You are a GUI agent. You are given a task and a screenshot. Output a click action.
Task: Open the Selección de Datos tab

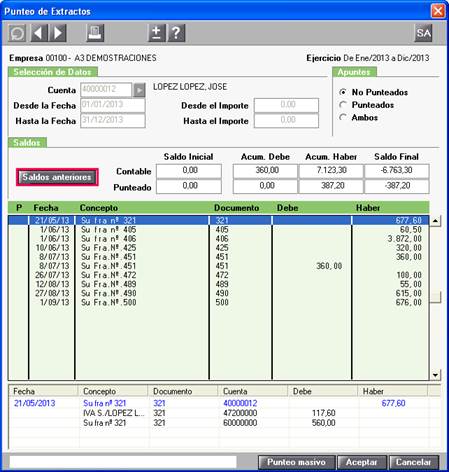(53, 72)
